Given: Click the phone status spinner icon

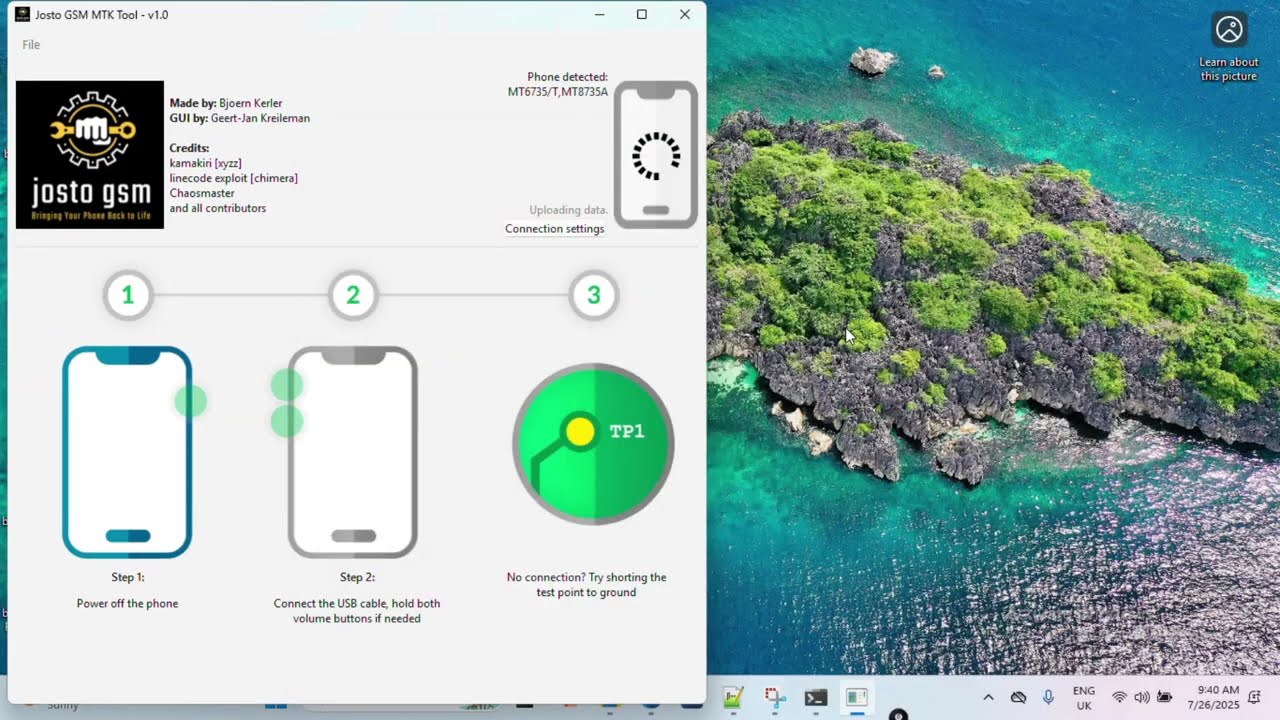Looking at the screenshot, I should (656, 155).
